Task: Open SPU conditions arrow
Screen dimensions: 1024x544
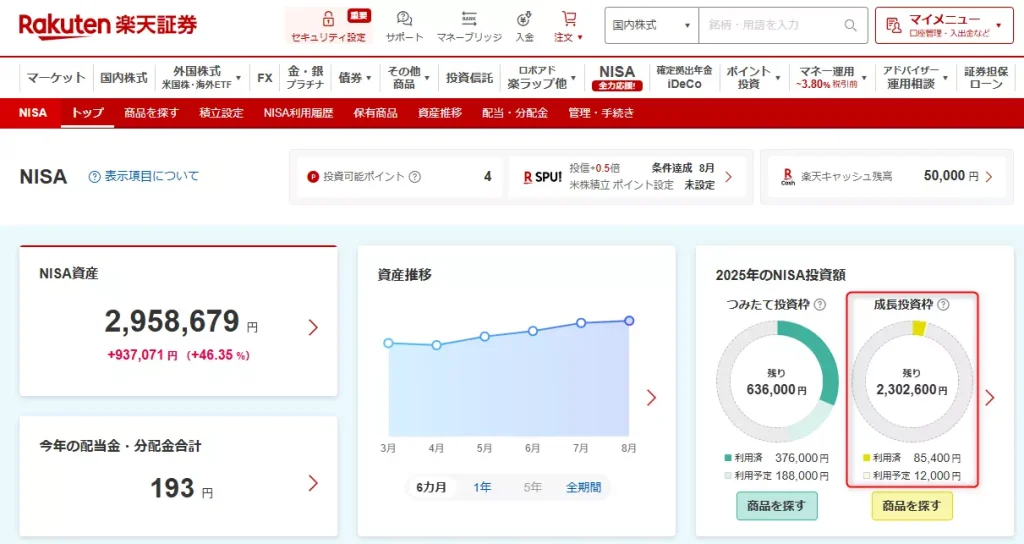Action: tap(729, 177)
